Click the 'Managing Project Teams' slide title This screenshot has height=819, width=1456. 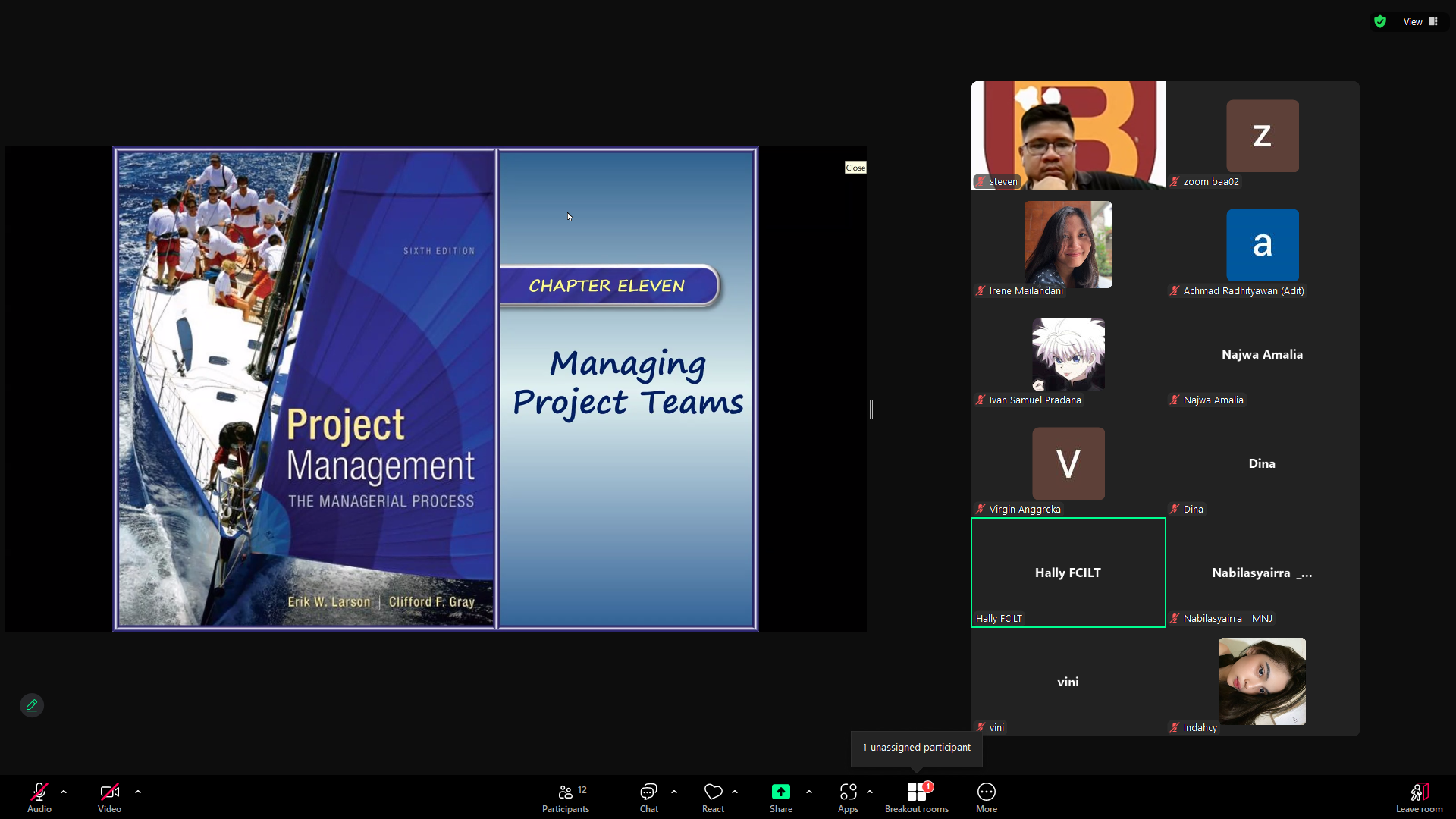629,383
